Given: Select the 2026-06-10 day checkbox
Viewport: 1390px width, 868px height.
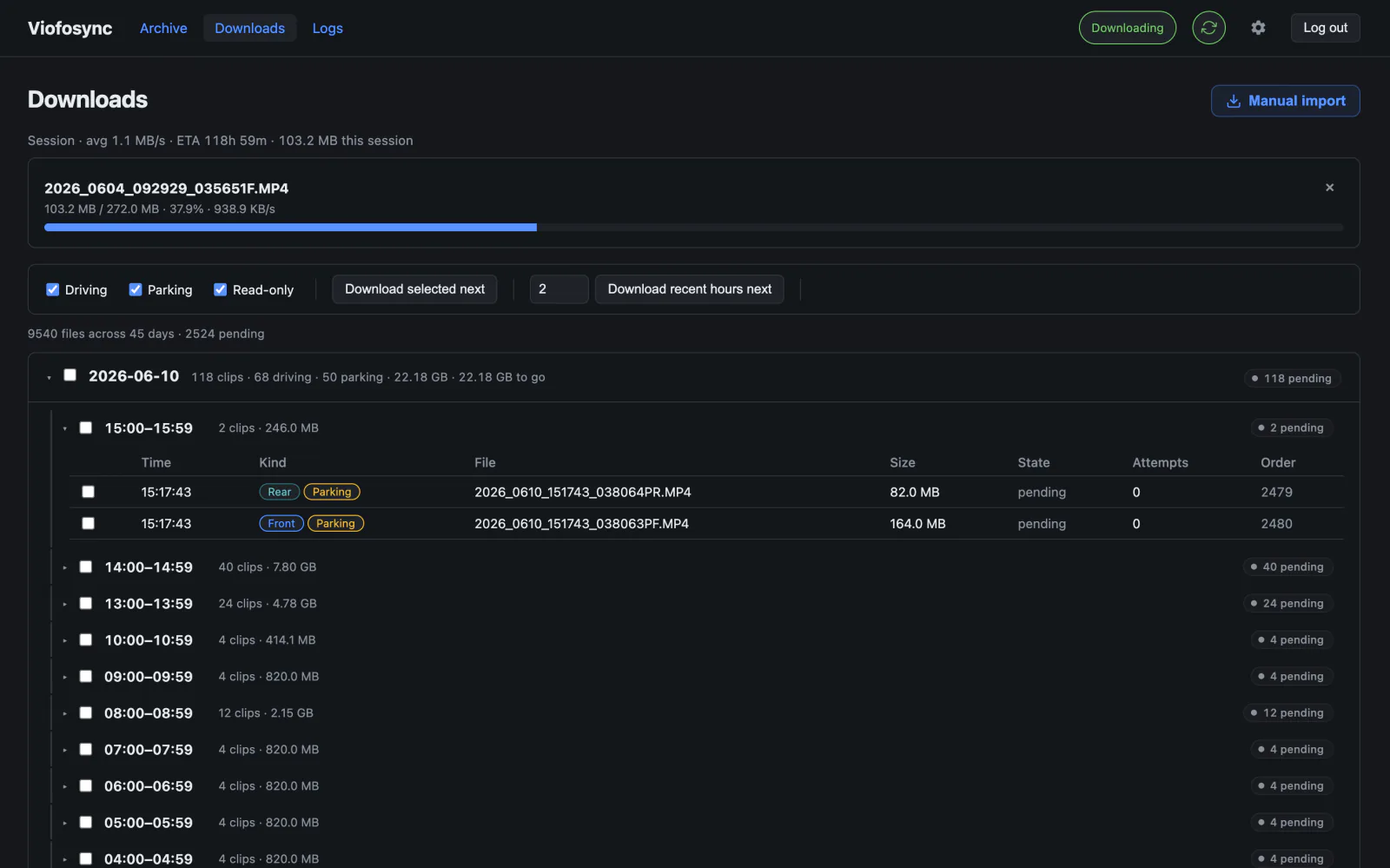Looking at the screenshot, I should [70, 375].
